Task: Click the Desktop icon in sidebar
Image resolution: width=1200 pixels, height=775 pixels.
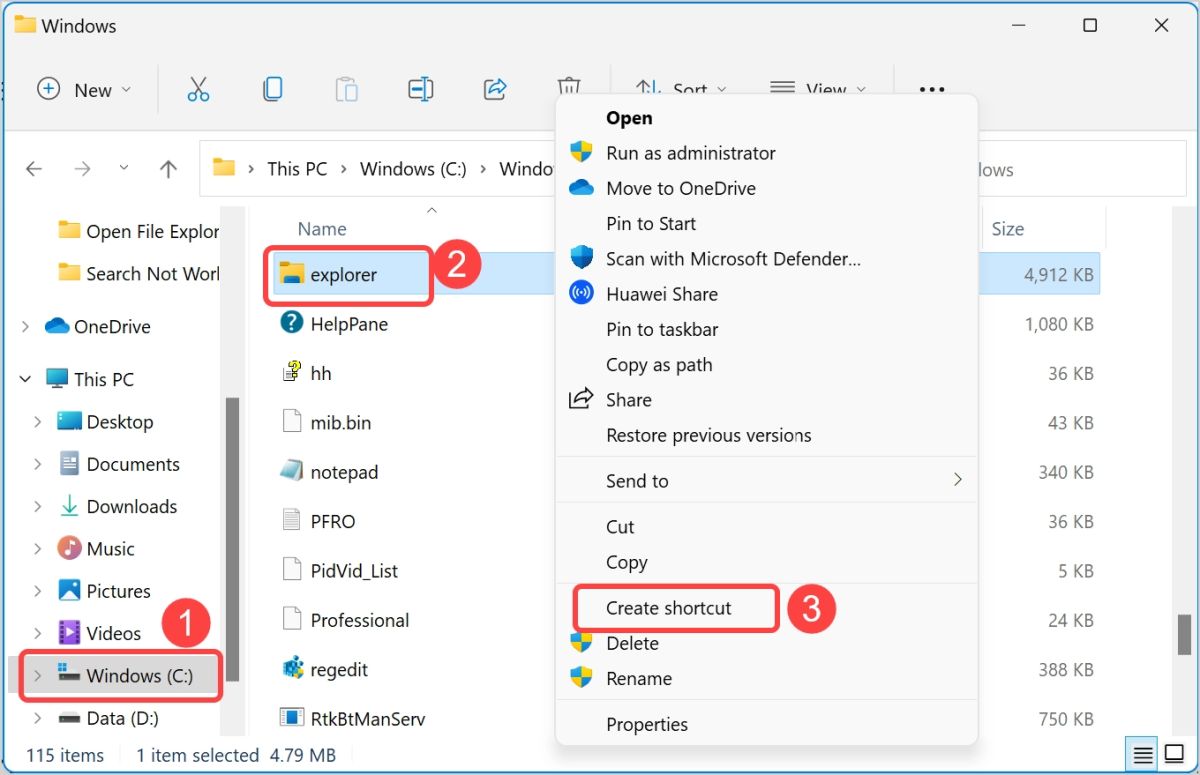Action: click(x=69, y=421)
